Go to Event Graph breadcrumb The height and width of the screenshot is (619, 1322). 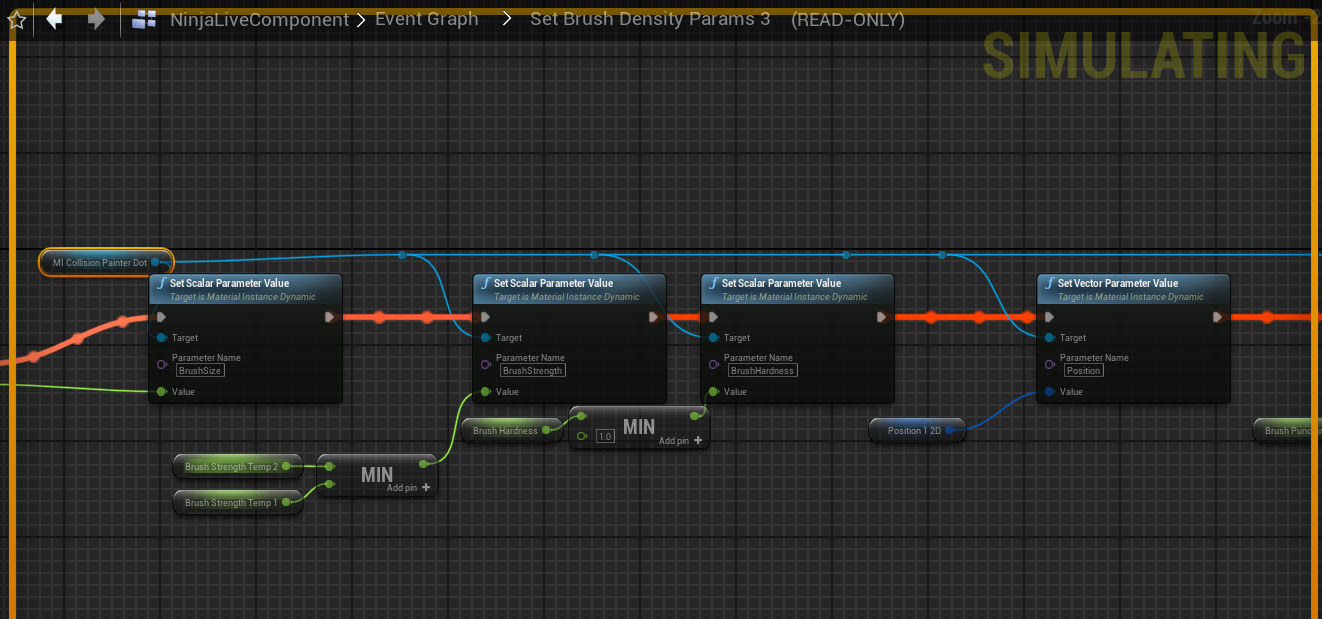coord(426,19)
